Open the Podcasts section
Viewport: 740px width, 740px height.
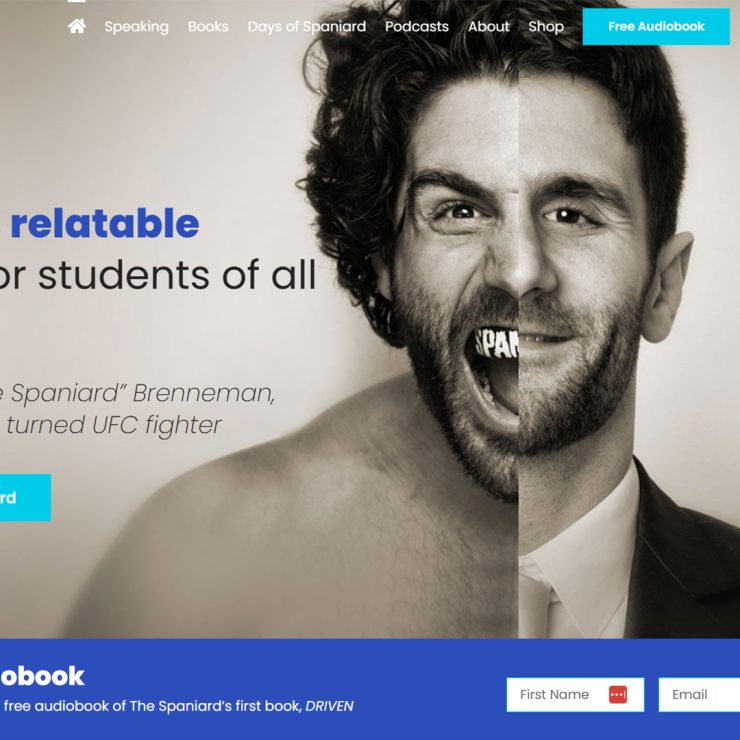pos(417,26)
